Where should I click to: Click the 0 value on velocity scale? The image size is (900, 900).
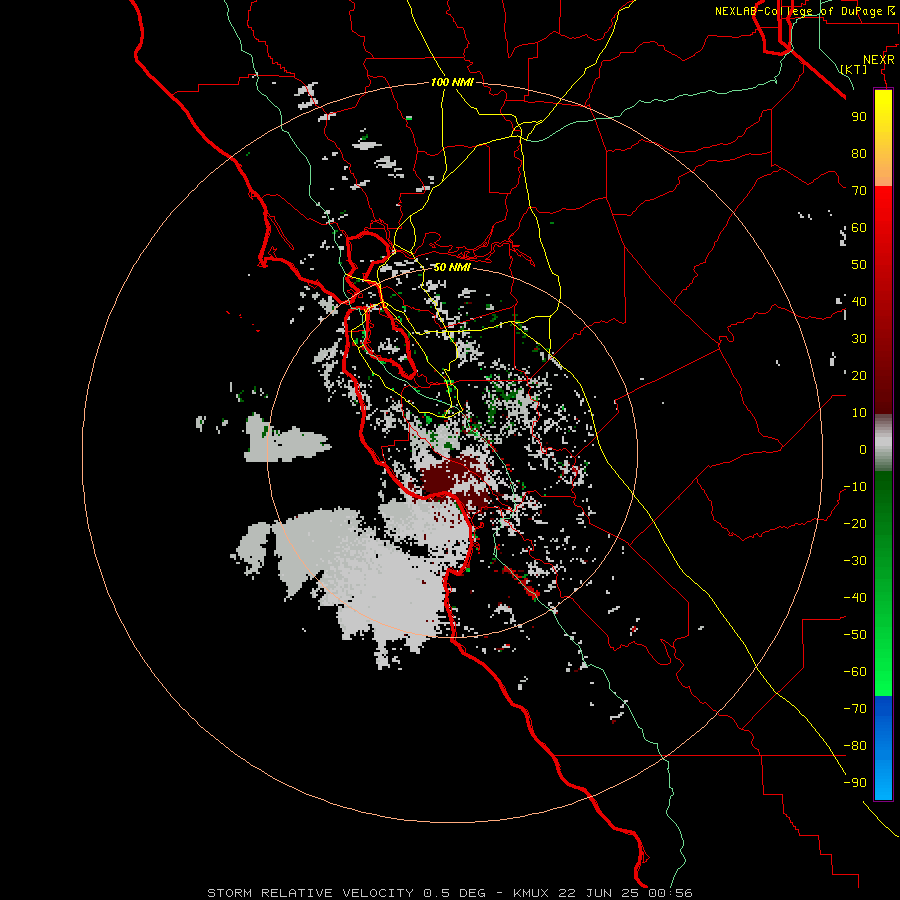pyautogui.click(x=863, y=450)
